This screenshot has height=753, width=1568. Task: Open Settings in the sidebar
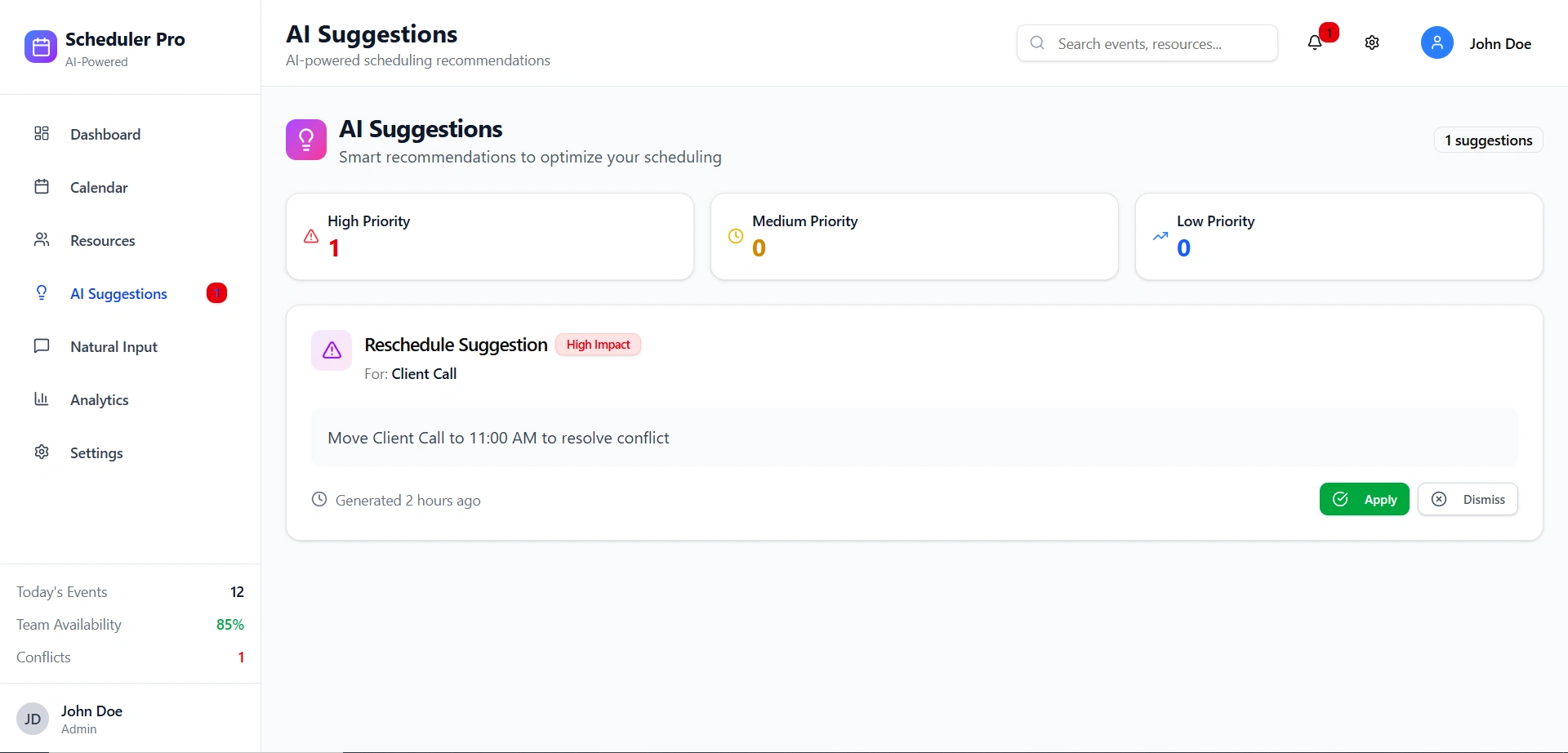tap(96, 452)
